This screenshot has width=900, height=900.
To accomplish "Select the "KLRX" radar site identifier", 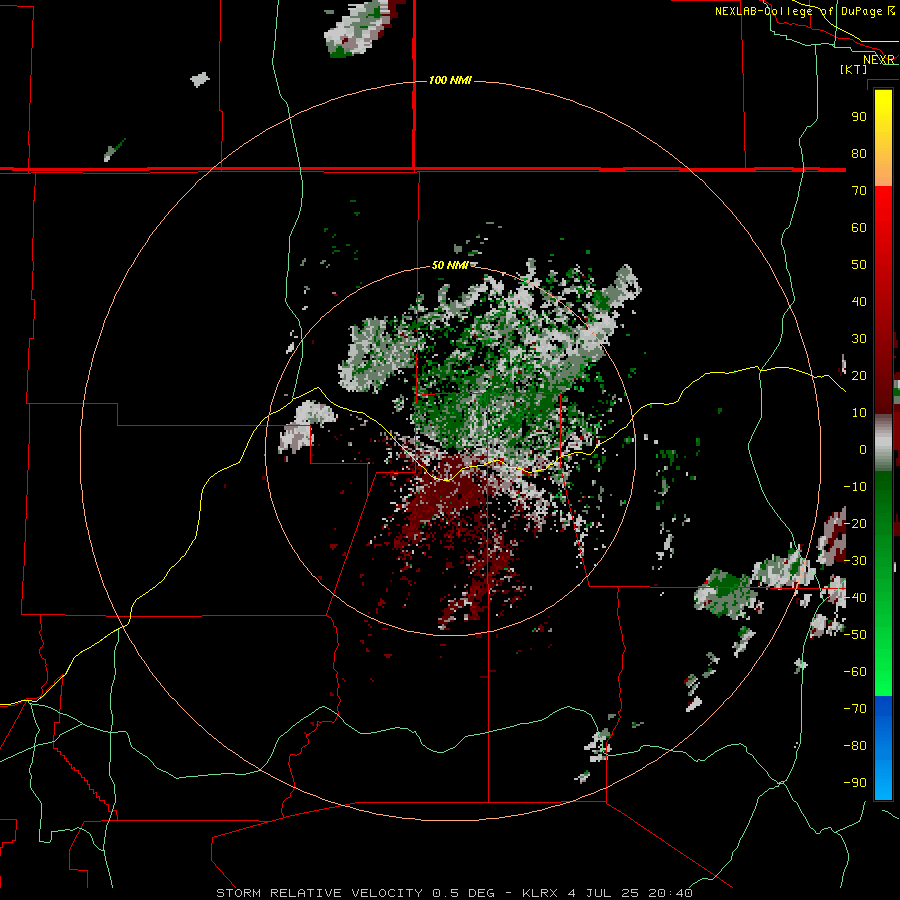I will point(541,893).
